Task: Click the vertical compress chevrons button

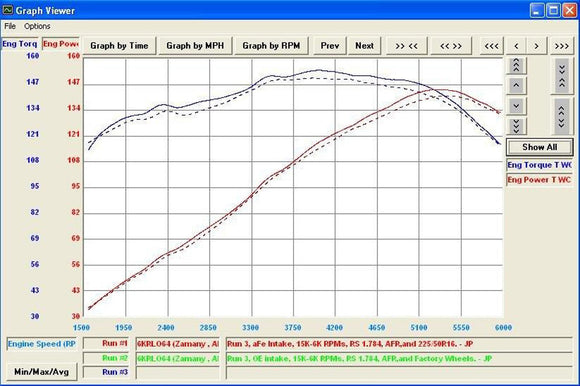Action: [x=562, y=76]
